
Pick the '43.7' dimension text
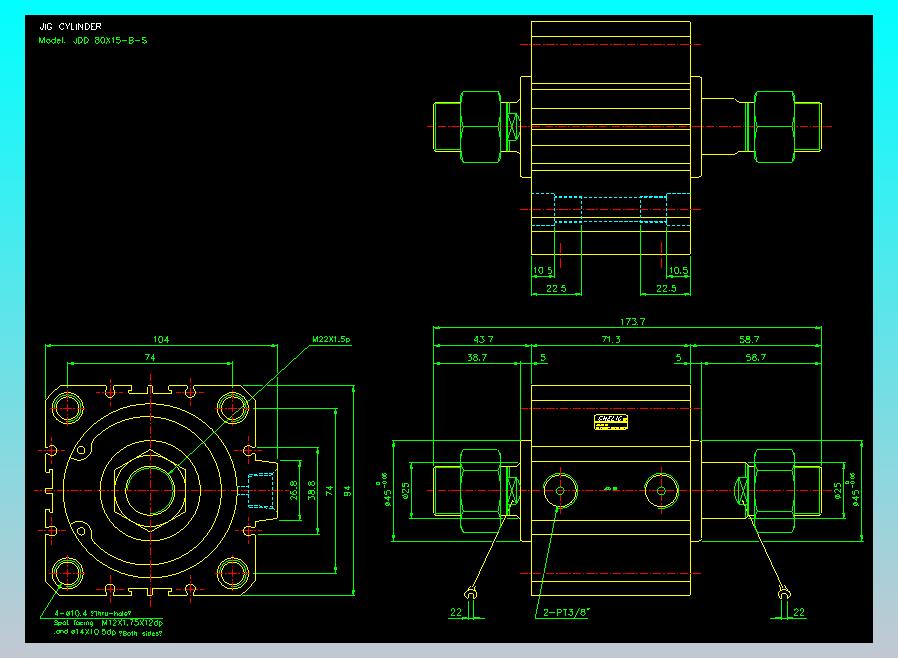click(483, 340)
